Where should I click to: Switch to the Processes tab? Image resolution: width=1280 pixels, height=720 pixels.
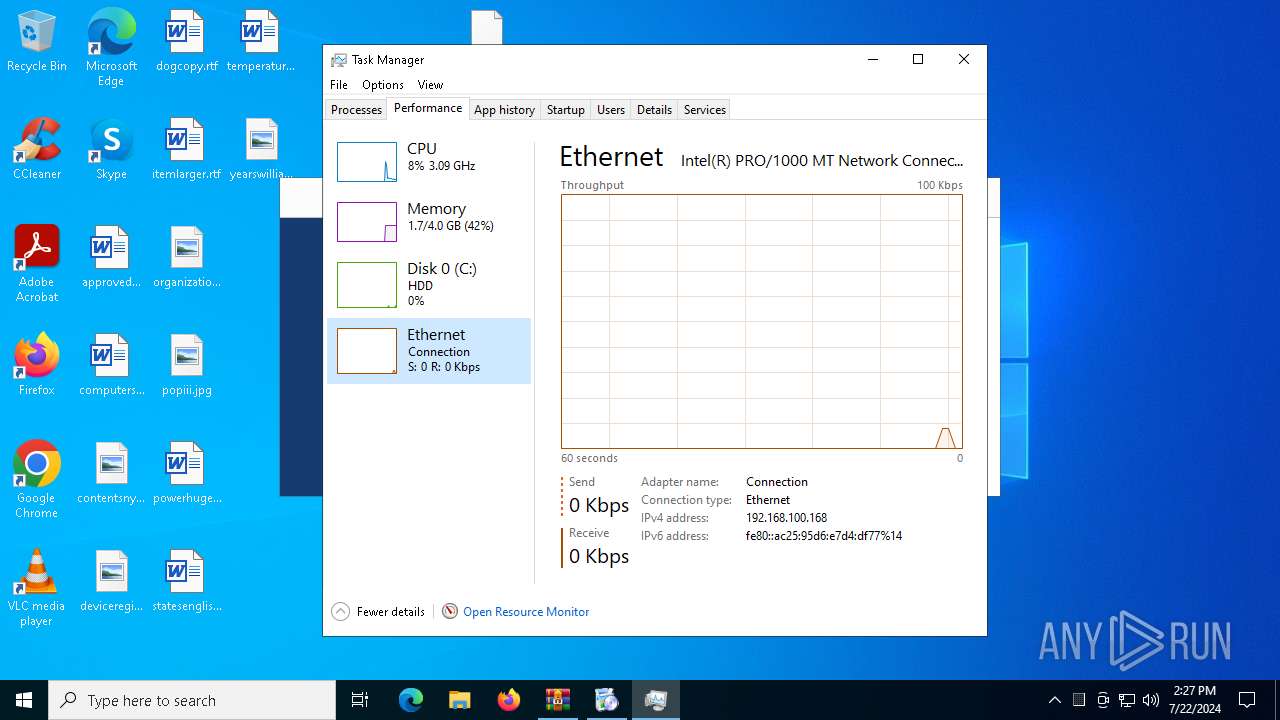point(356,110)
